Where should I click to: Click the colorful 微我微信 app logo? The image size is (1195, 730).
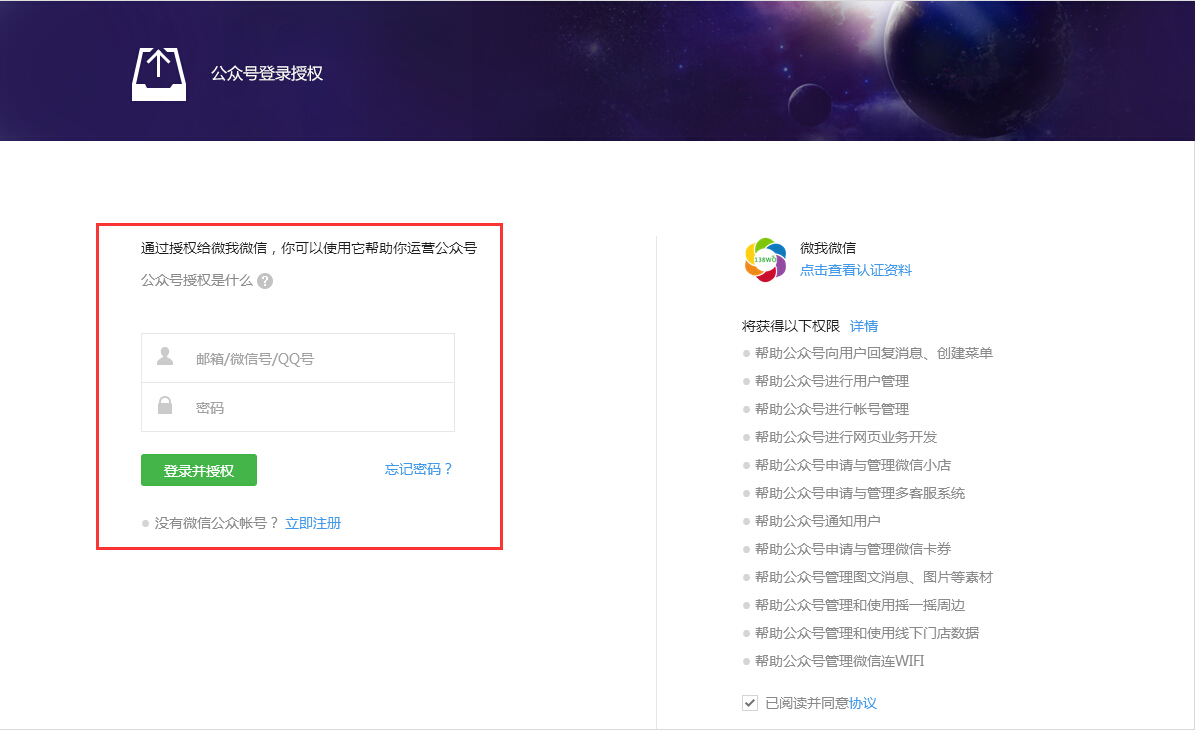[x=765, y=259]
